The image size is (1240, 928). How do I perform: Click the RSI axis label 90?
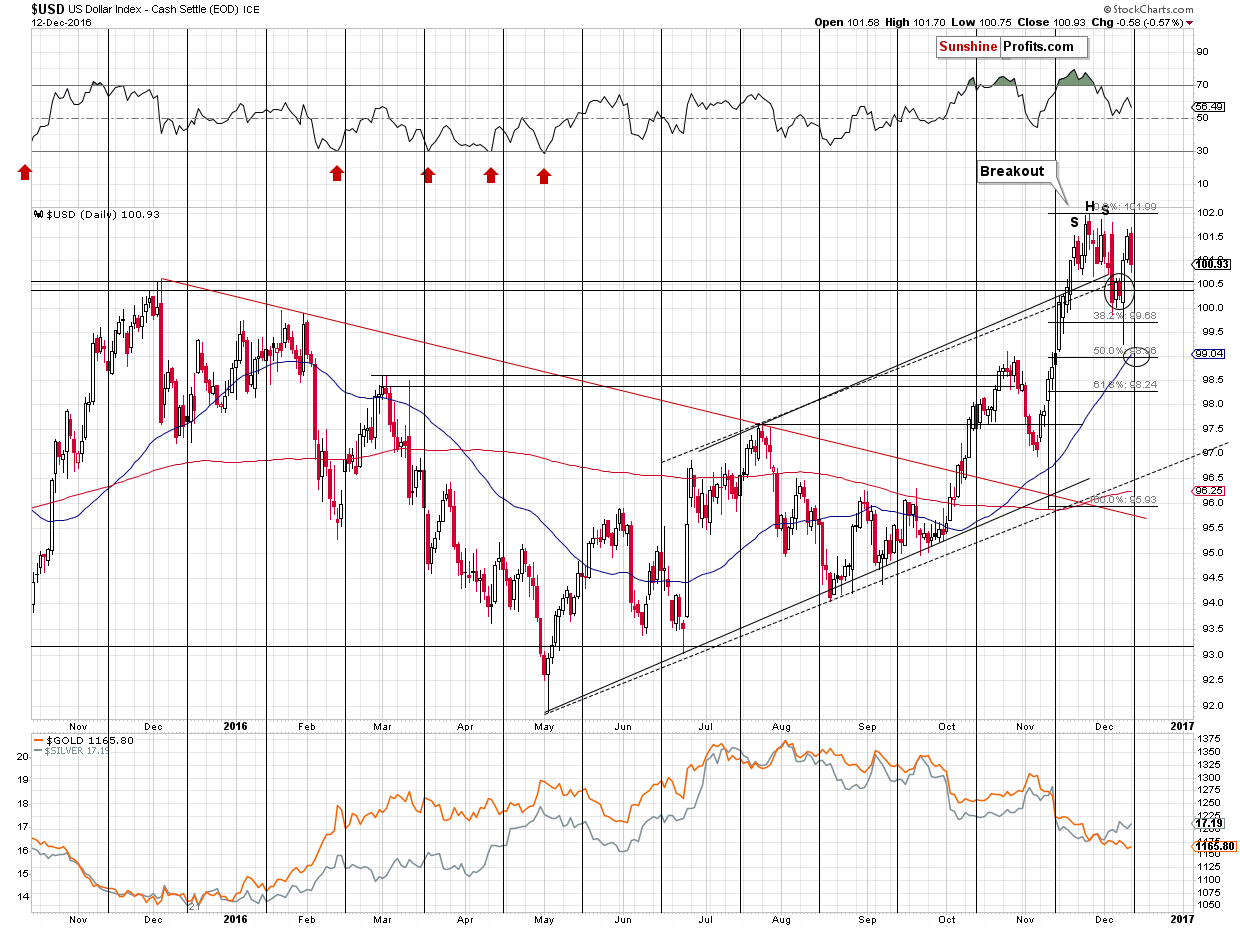point(1201,52)
